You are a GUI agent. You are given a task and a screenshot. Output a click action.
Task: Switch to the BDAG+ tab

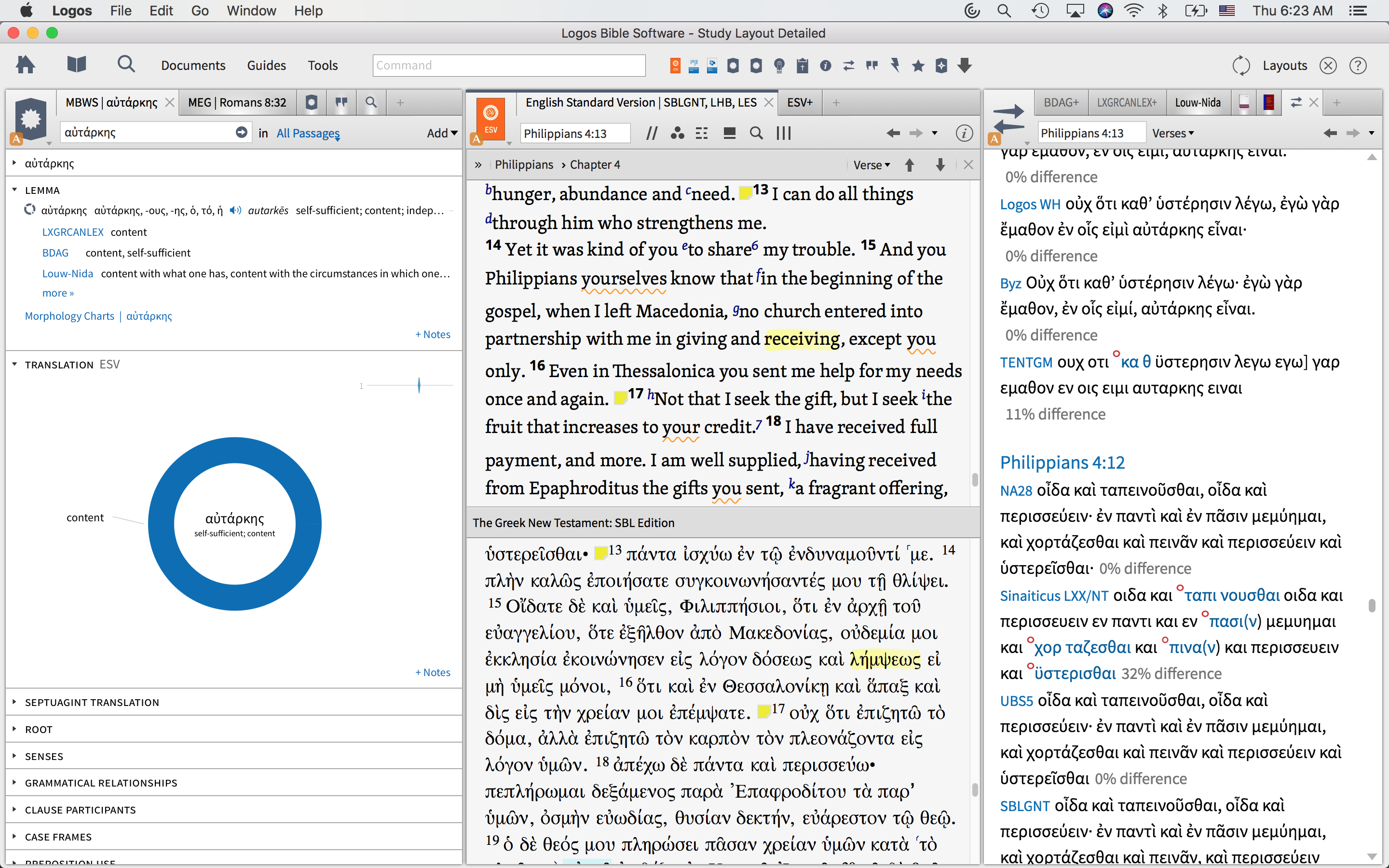pyautogui.click(x=1061, y=102)
